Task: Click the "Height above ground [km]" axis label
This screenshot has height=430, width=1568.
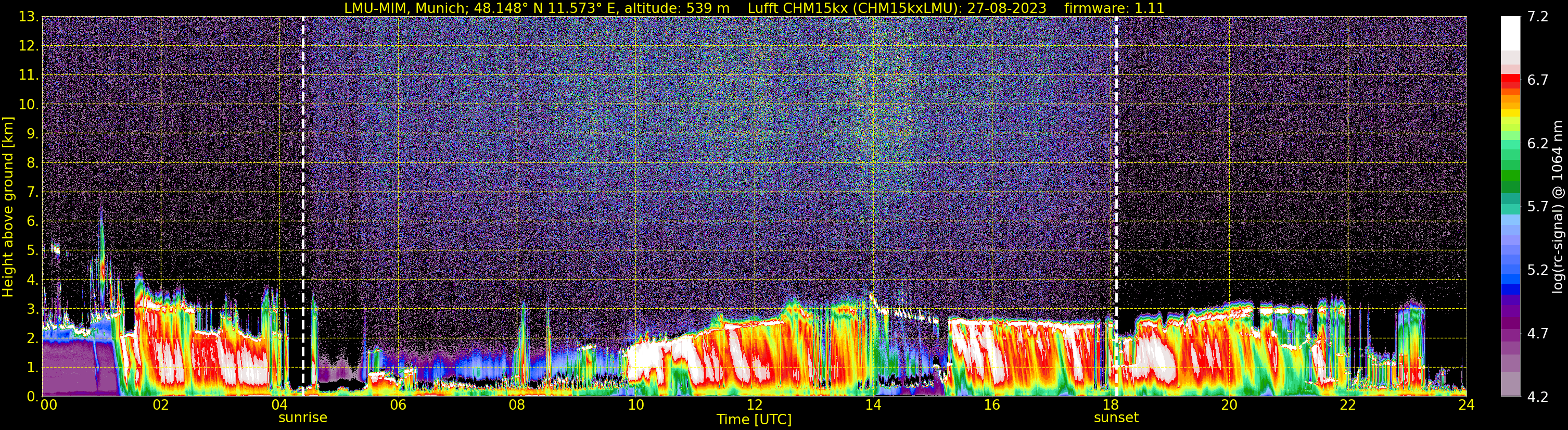Action: click(x=8, y=207)
